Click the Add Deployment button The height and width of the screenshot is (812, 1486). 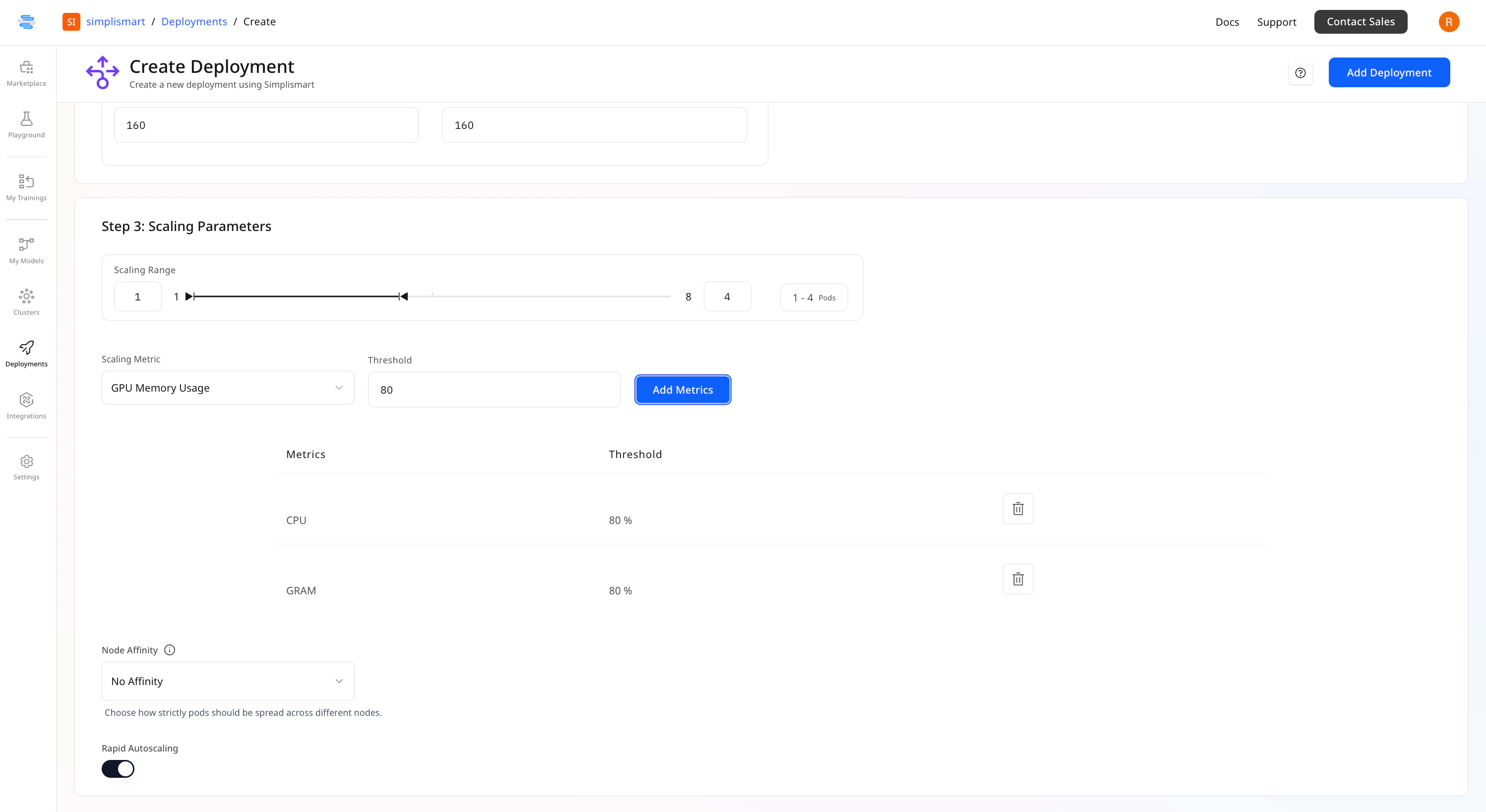coord(1389,73)
